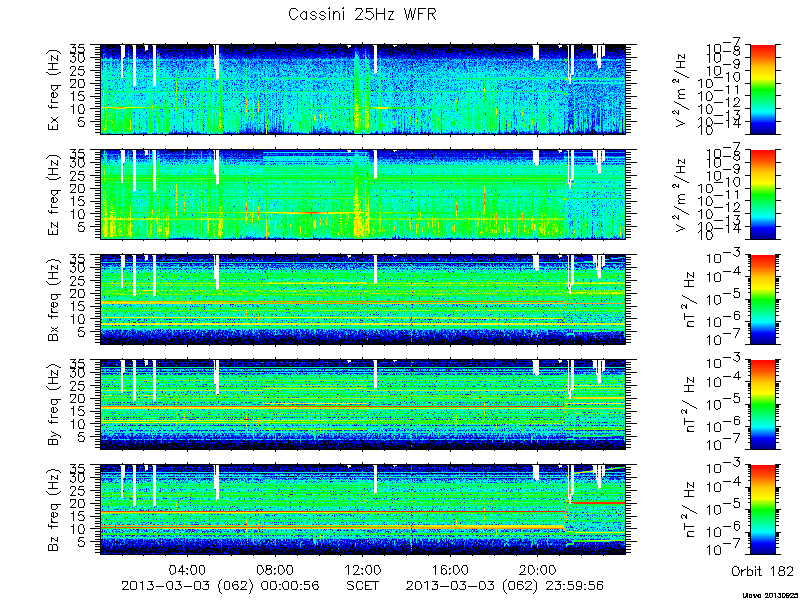Click the Bx freq spectrogram panel
Viewport: 800px width, 600px height.
tap(362, 299)
